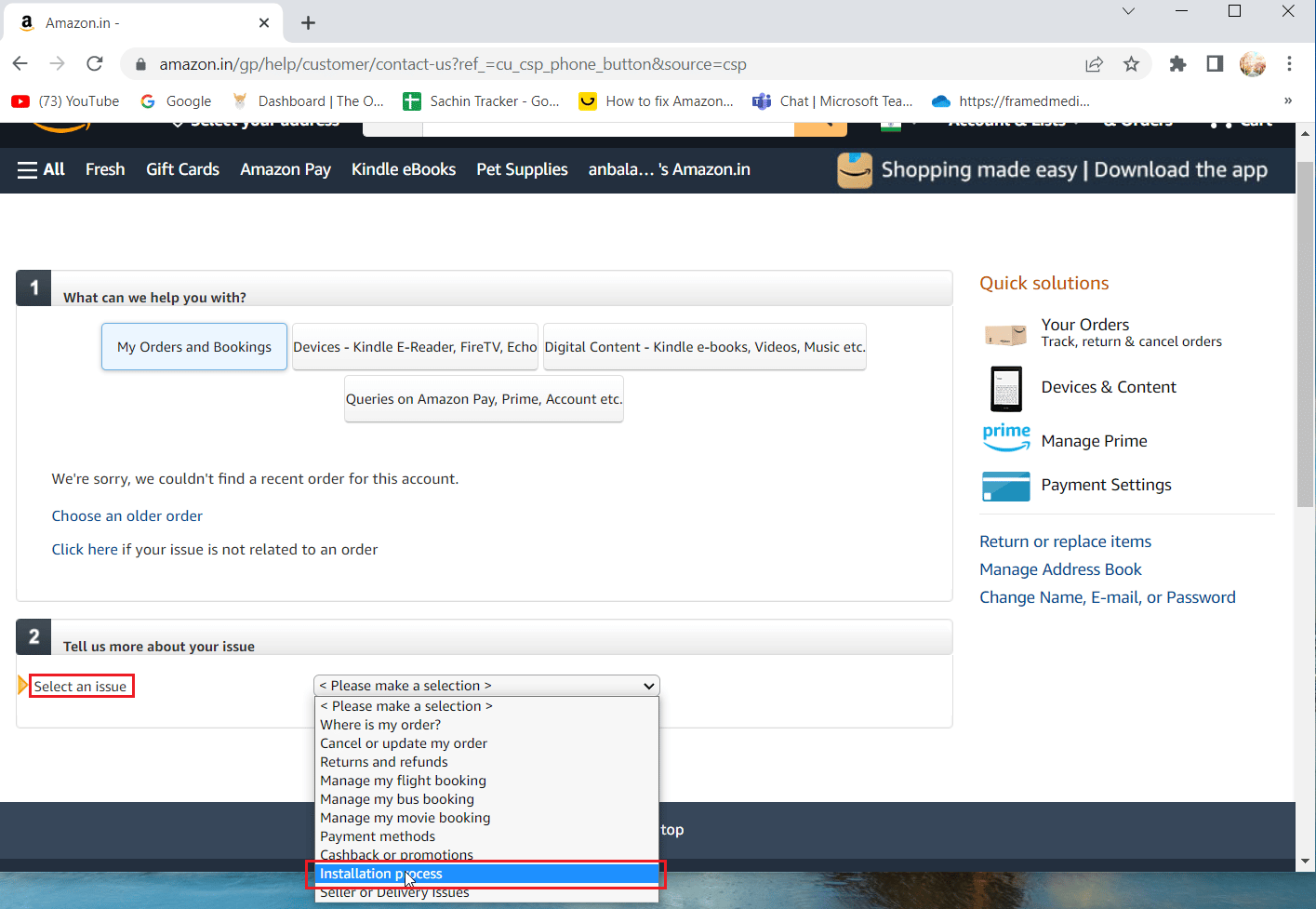Image resolution: width=1316 pixels, height=909 pixels.
Task: Open the issue selection dropdown
Action: [x=486, y=686]
